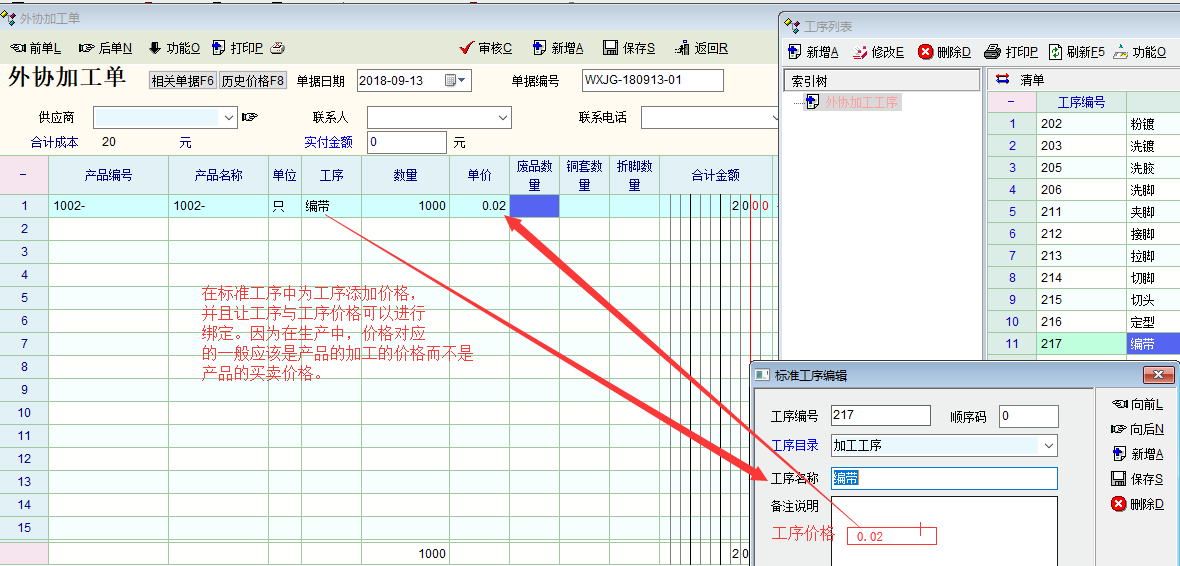Screen dimensions: 1180x566
Task: Click the 审核 (audit) checkmark icon
Action: [466, 48]
